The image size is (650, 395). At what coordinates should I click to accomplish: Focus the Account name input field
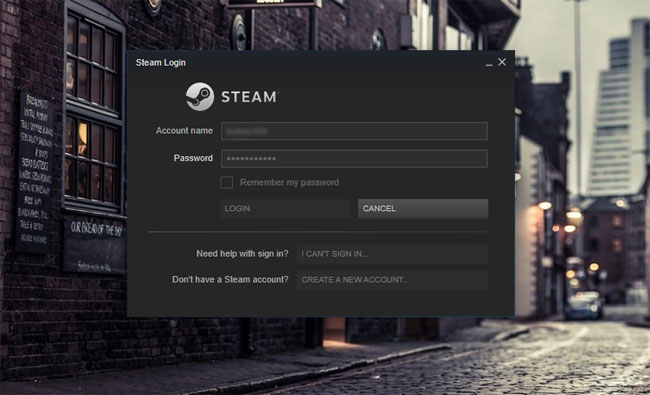(354, 131)
